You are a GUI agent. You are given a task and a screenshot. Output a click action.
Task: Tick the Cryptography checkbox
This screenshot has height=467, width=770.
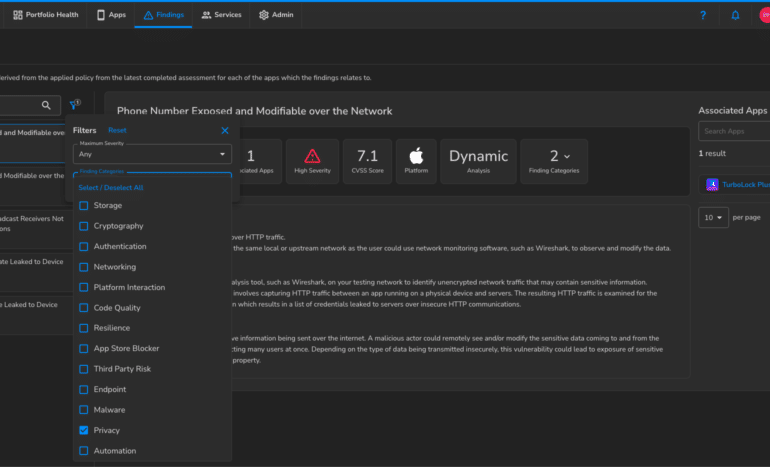pos(84,226)
